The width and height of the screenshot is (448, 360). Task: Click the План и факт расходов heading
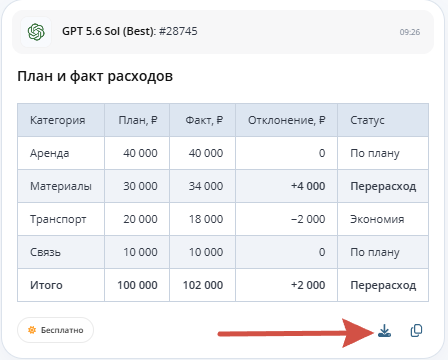(95, 76)
